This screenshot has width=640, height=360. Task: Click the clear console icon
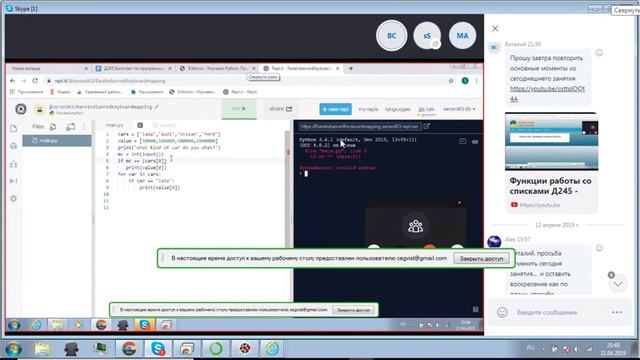point(475,142)
